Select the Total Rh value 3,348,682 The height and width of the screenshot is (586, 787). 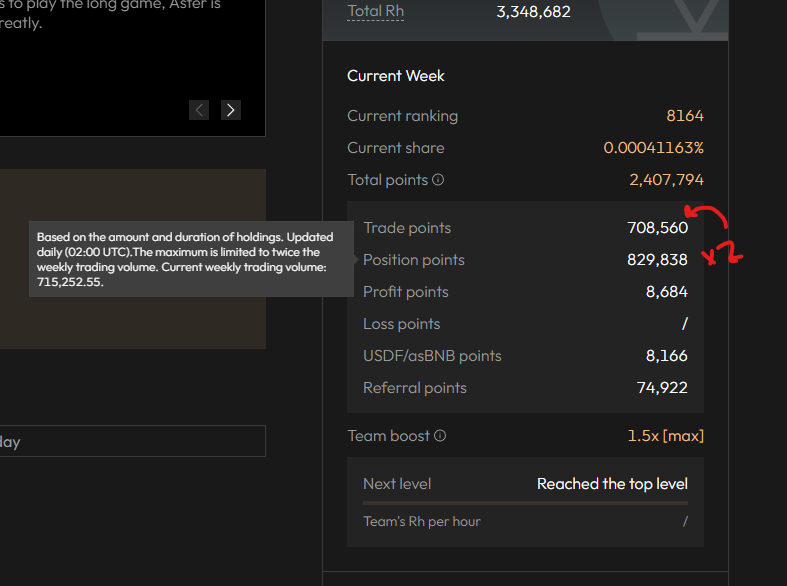point(534,12)
